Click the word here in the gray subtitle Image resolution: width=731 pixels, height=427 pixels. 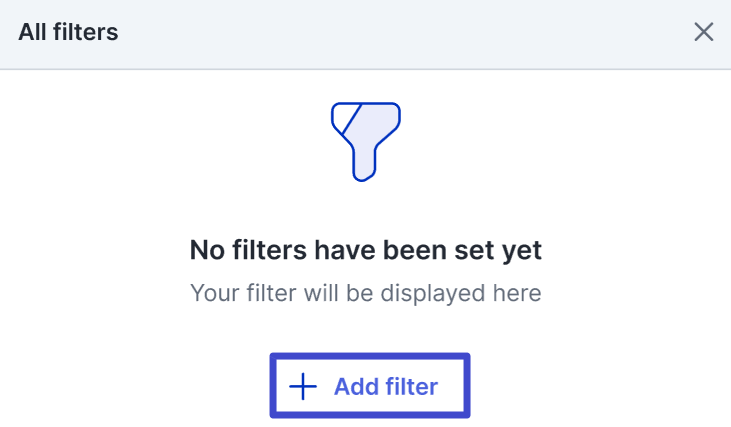(517, 293)
